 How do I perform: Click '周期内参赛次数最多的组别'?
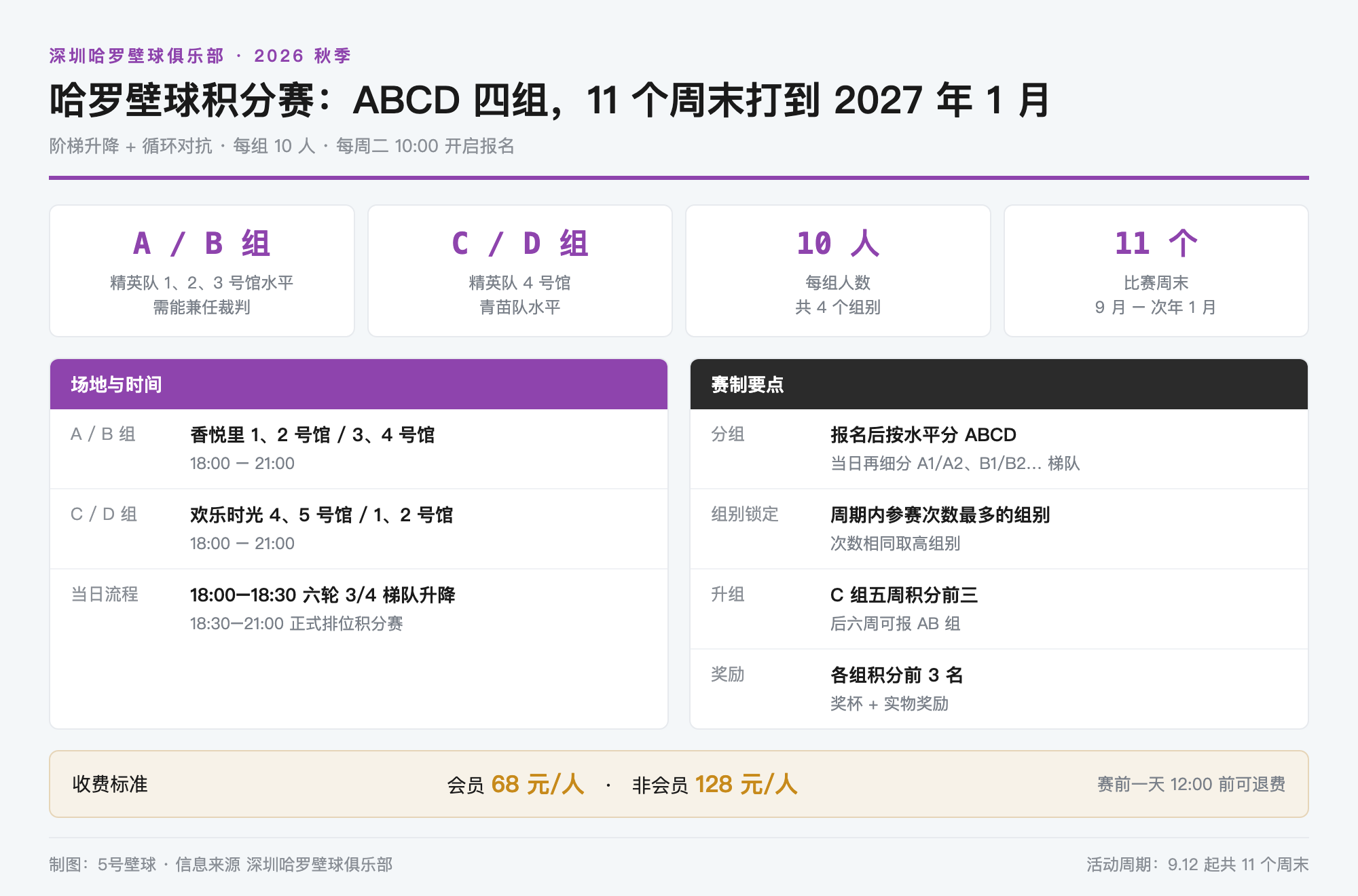(x=940, y=515)
